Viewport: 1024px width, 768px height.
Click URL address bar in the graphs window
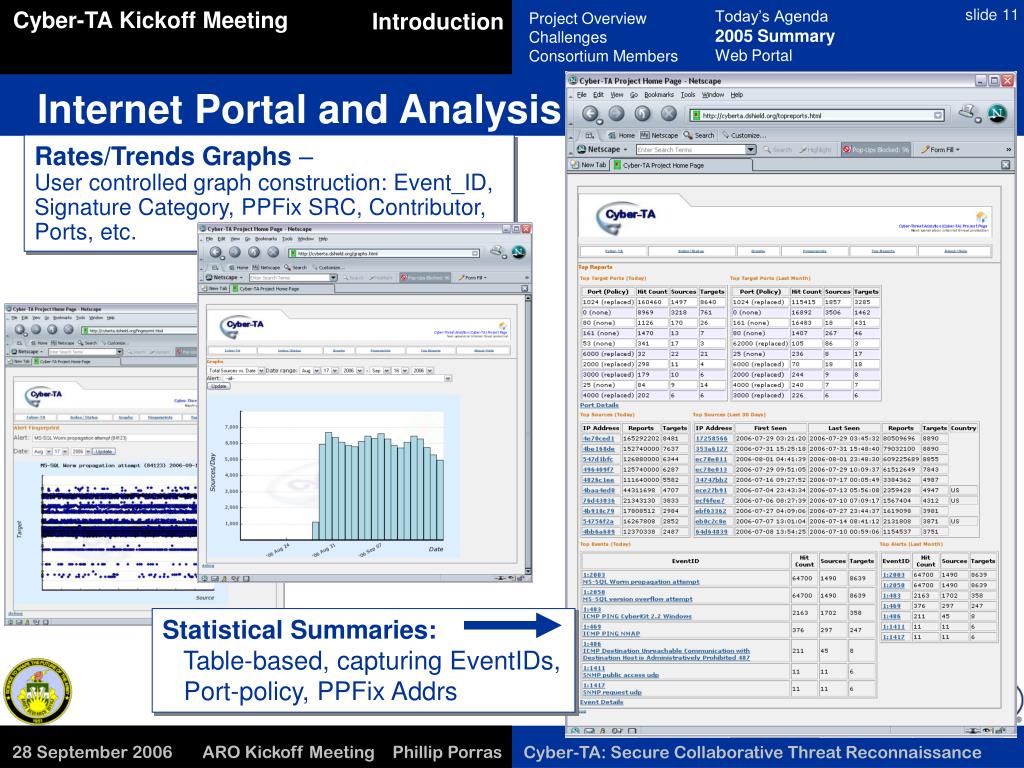[384, 253]
